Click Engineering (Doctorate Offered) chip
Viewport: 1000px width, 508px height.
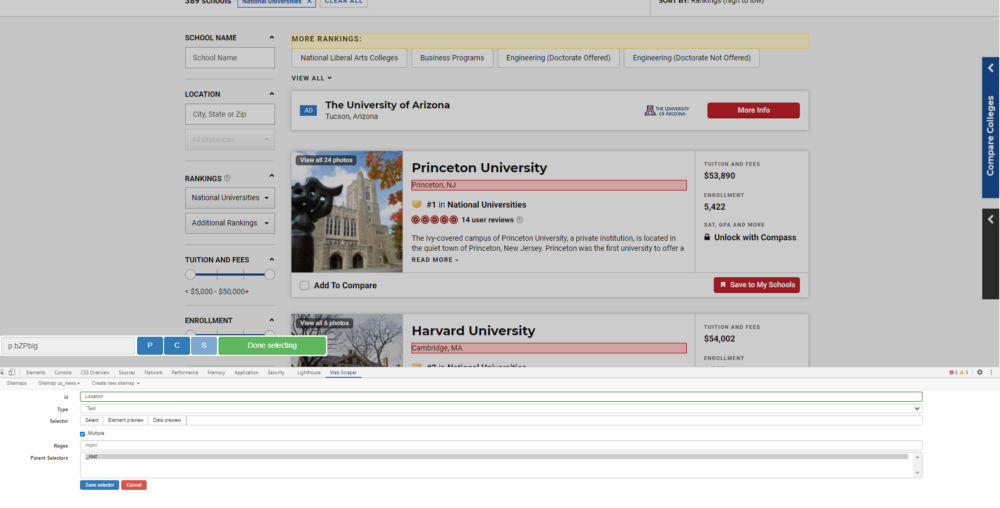click(558, 57)
